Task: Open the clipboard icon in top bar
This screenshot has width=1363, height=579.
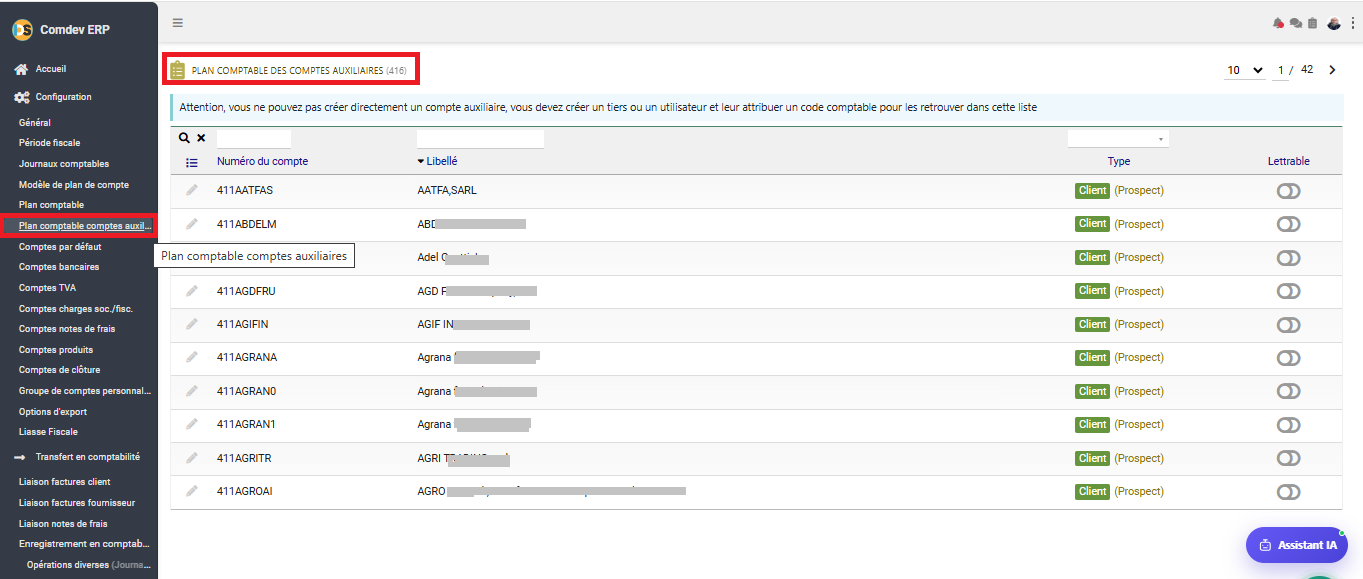Action: coord(1312,23)
